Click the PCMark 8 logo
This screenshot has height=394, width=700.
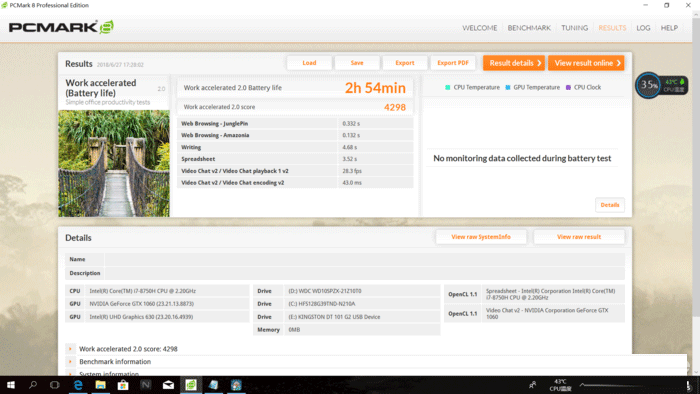point(61,27)
